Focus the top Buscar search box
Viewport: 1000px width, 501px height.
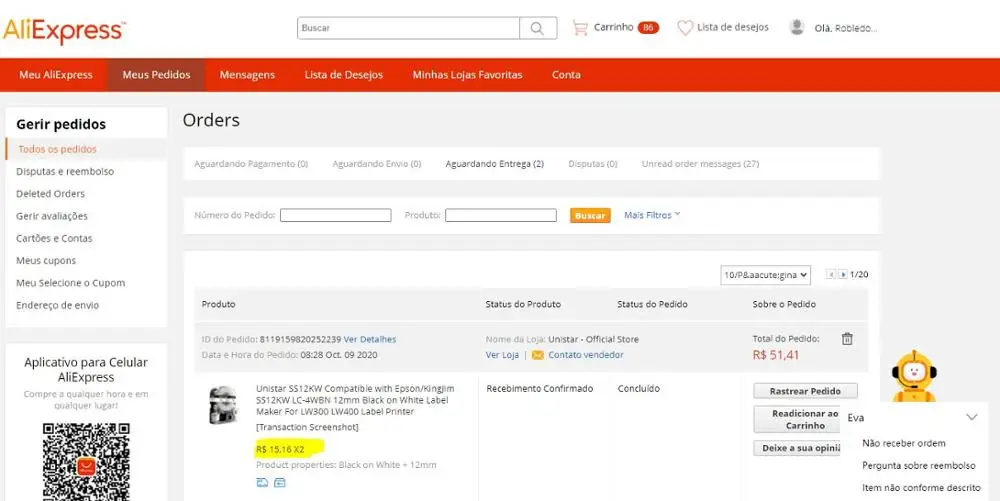[x=408, y=28]
